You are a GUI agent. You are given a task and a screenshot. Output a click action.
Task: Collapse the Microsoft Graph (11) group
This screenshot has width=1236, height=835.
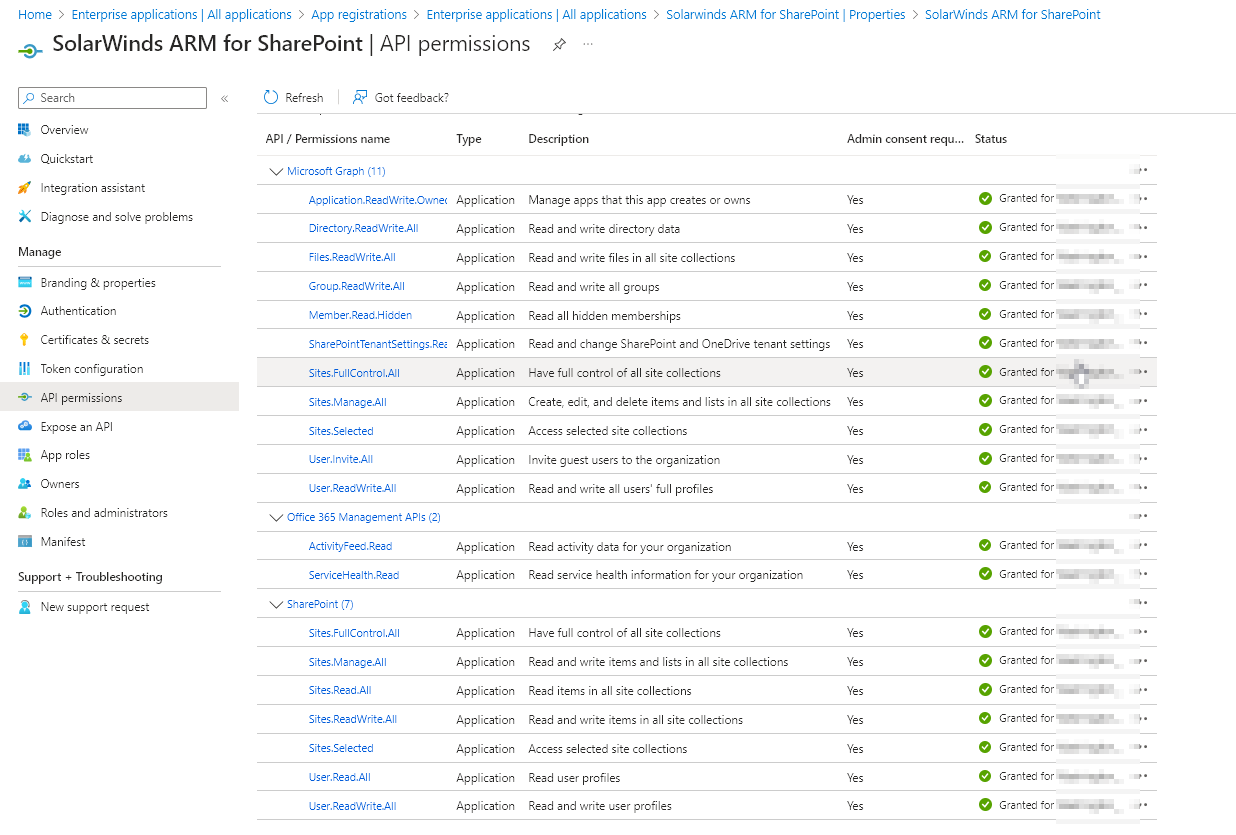(x=277, y=172)
